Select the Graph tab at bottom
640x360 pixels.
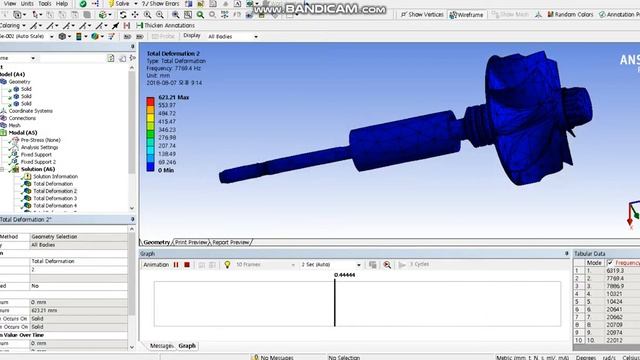[x=187, y=346]
